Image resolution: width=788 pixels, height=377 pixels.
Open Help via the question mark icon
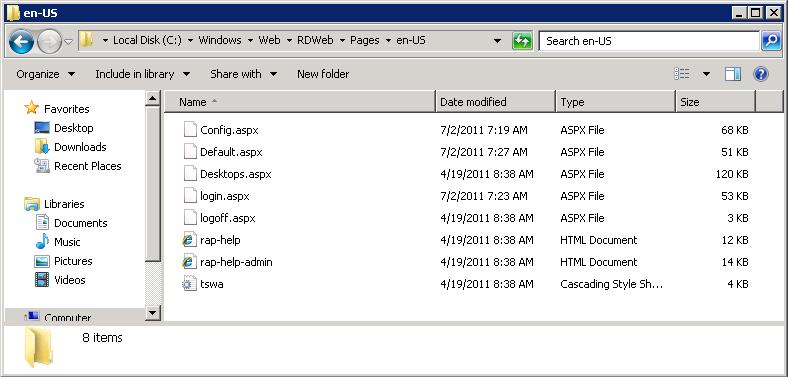click(761, 74)
